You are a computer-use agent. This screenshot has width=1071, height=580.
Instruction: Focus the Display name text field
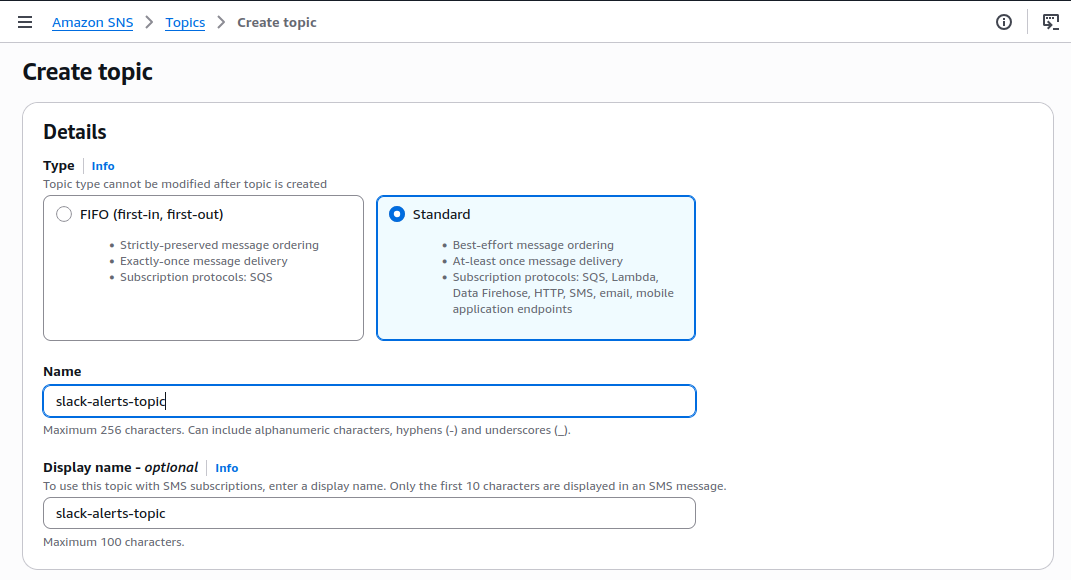(370, 513)
